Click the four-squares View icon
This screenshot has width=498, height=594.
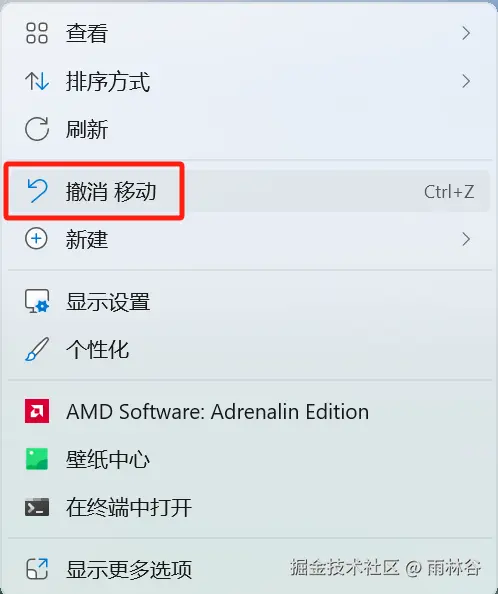coord(37,33)
